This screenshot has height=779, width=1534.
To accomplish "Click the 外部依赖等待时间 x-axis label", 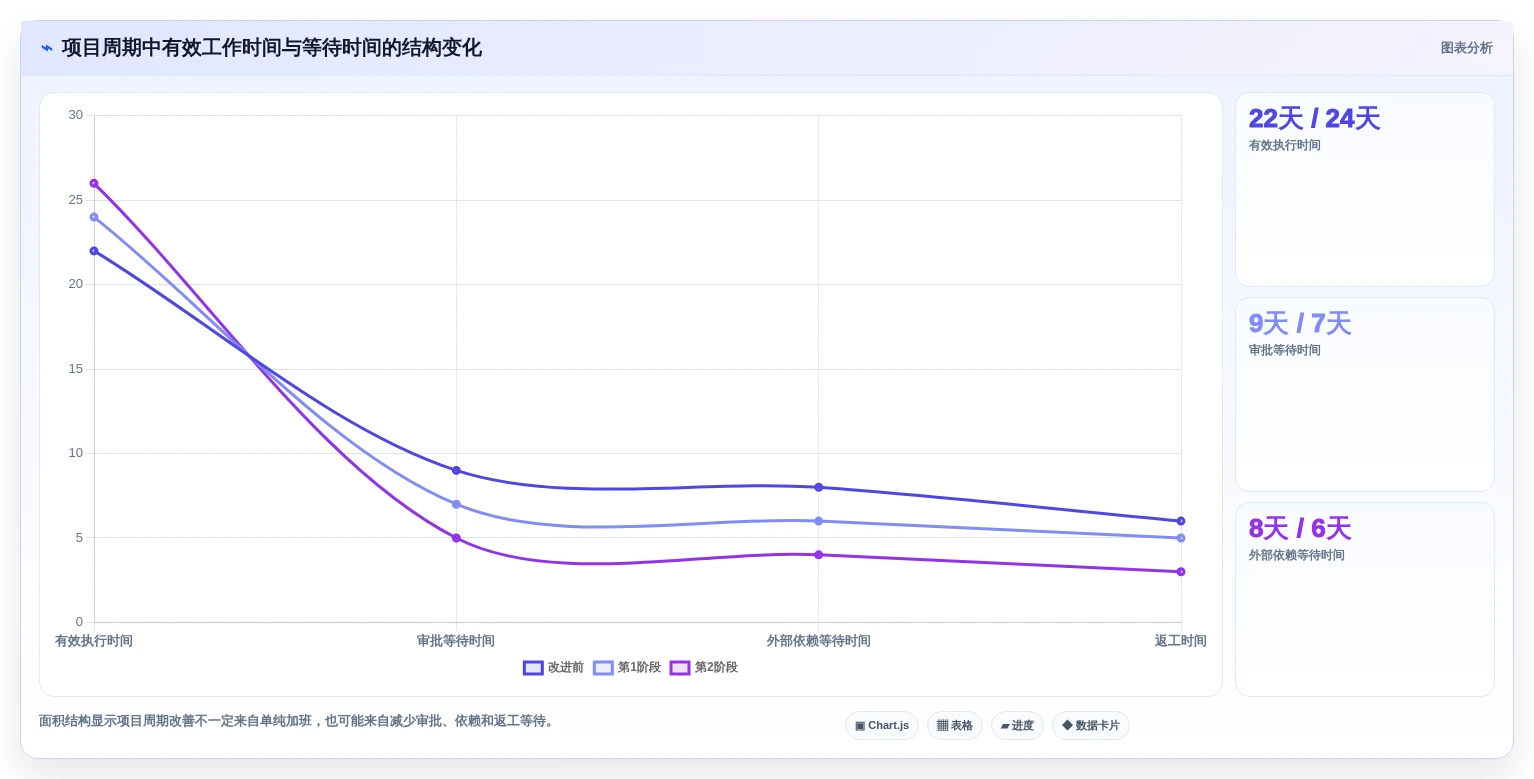I will pos(818,641).
